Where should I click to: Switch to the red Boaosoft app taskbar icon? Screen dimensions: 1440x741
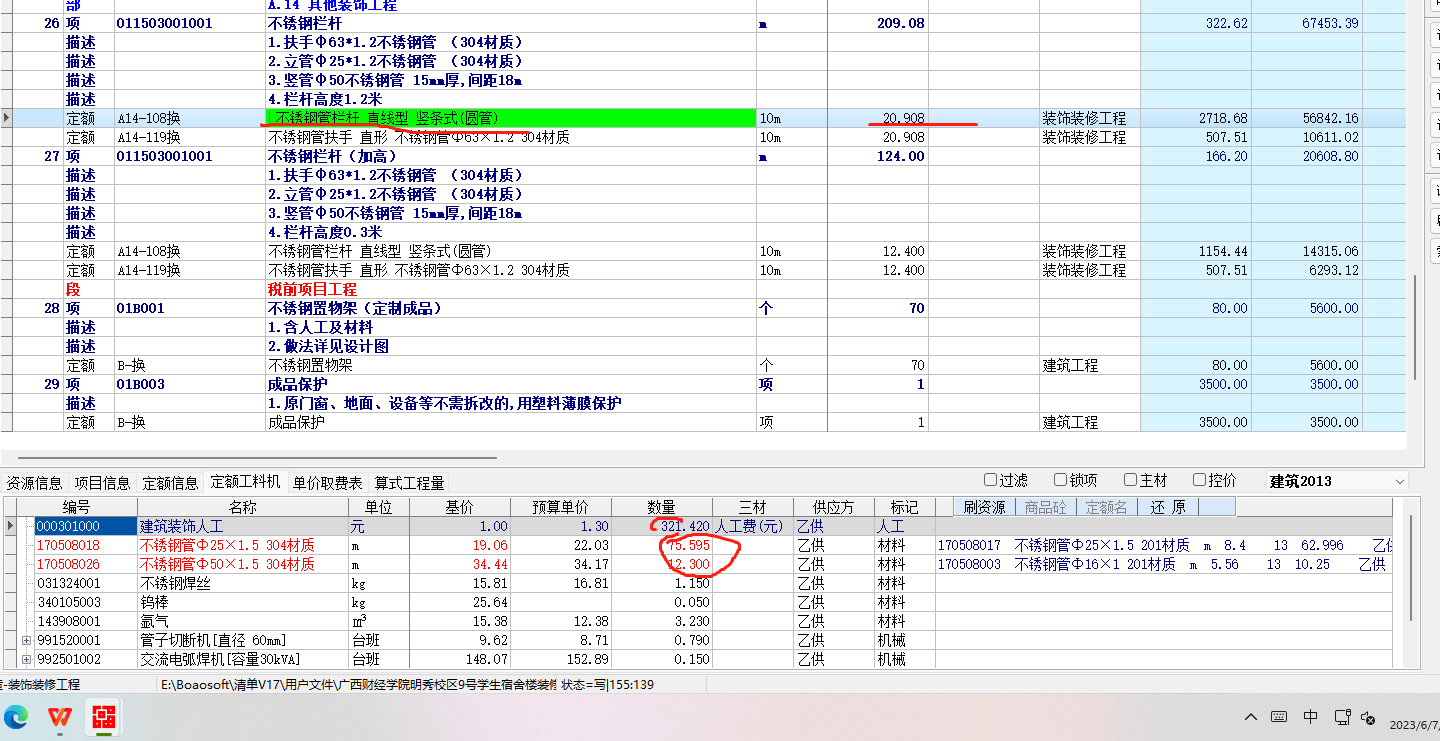pos(104,717)
